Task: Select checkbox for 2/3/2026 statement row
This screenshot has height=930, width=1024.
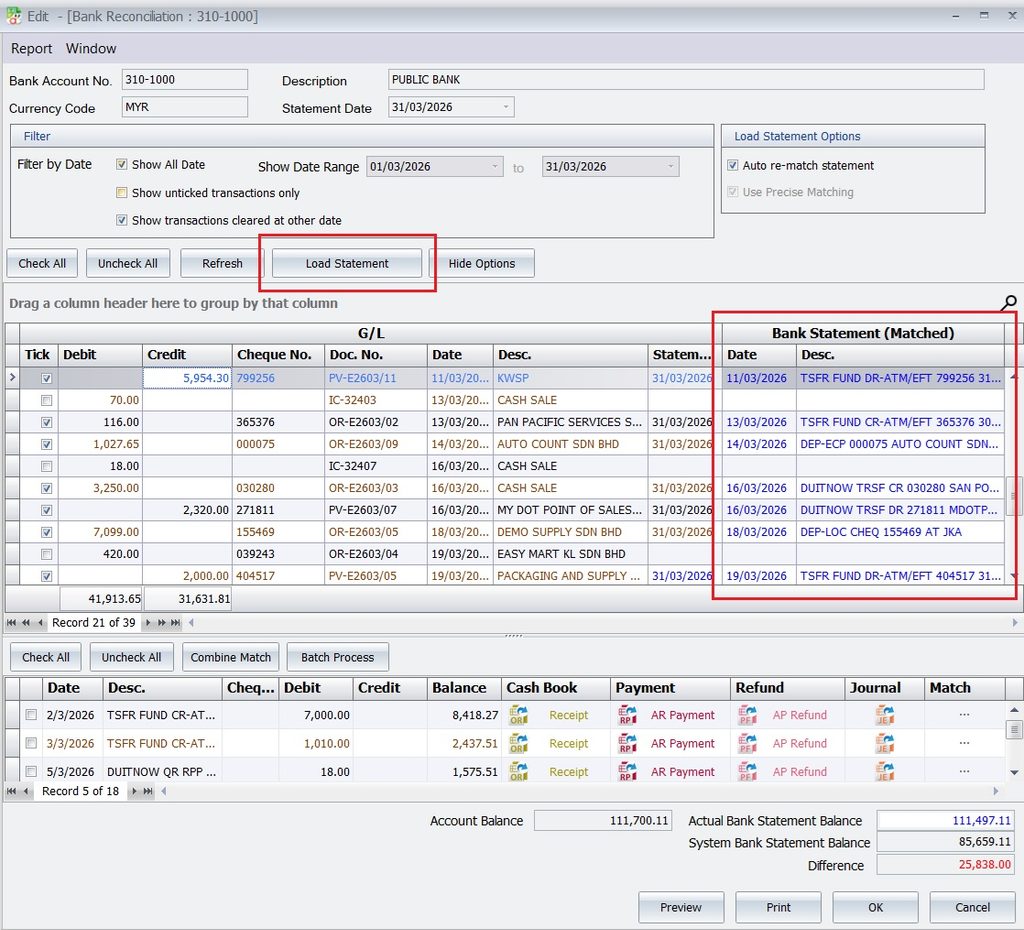Action: tap(31, 715)
